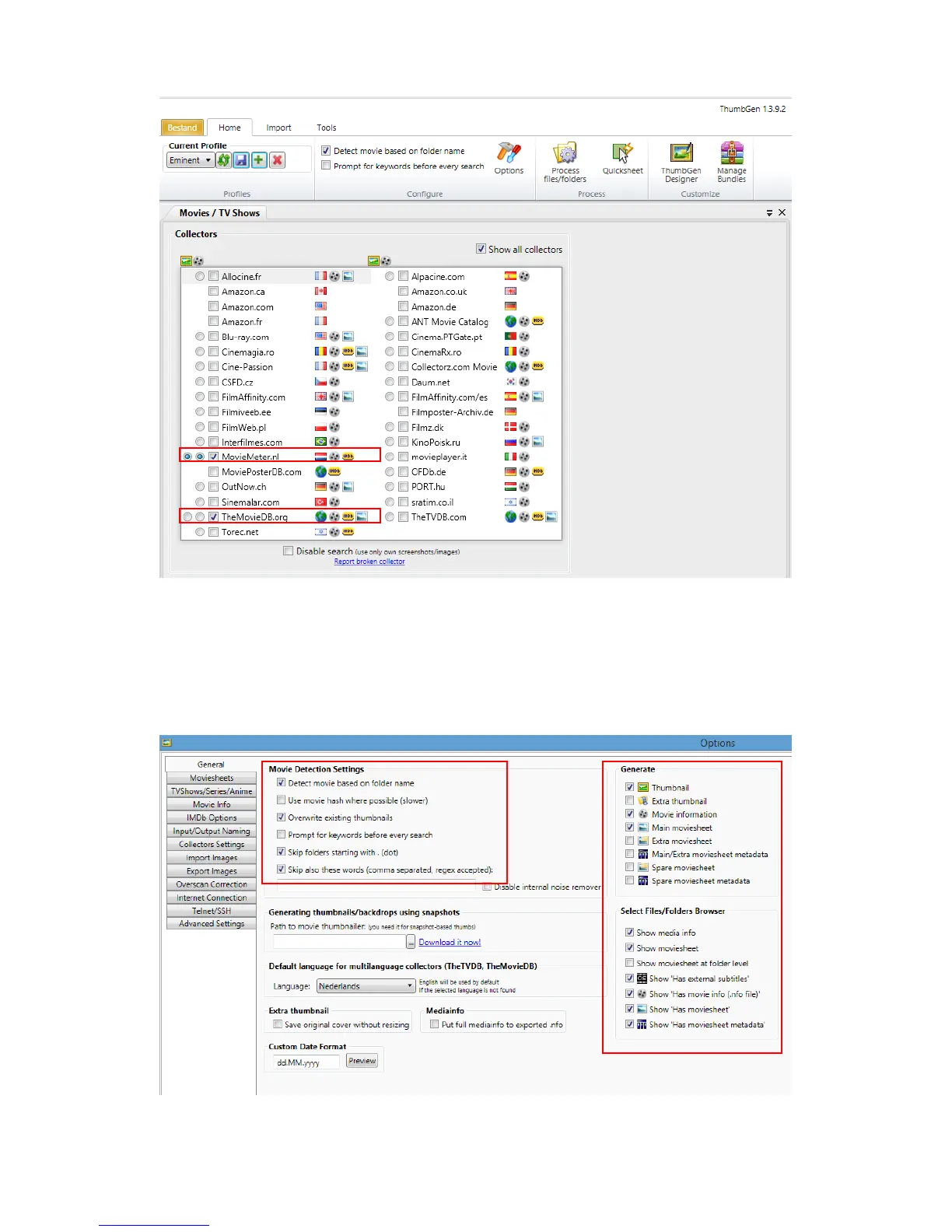The height and width of the screenshot is (1232, 952).
Task: Open Manage Bundles
Action: pos(732,163)
